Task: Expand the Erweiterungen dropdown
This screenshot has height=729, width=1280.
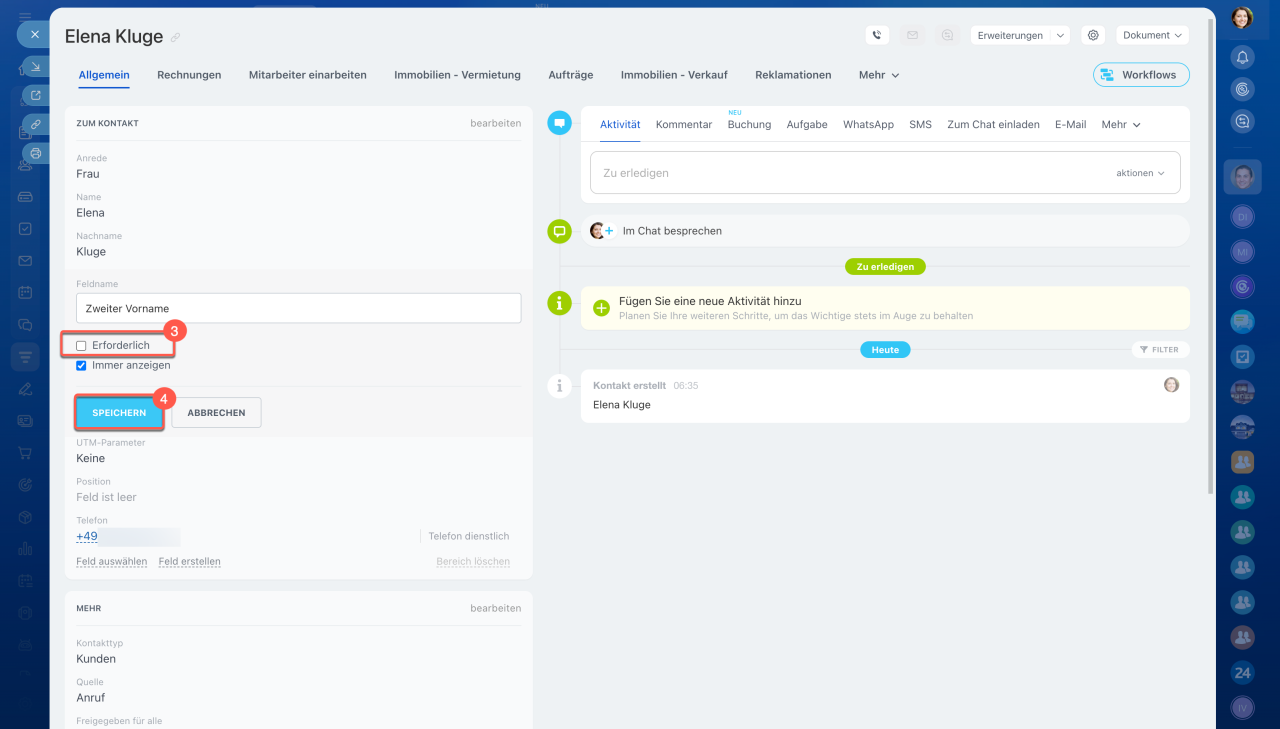Action: 1019,35
